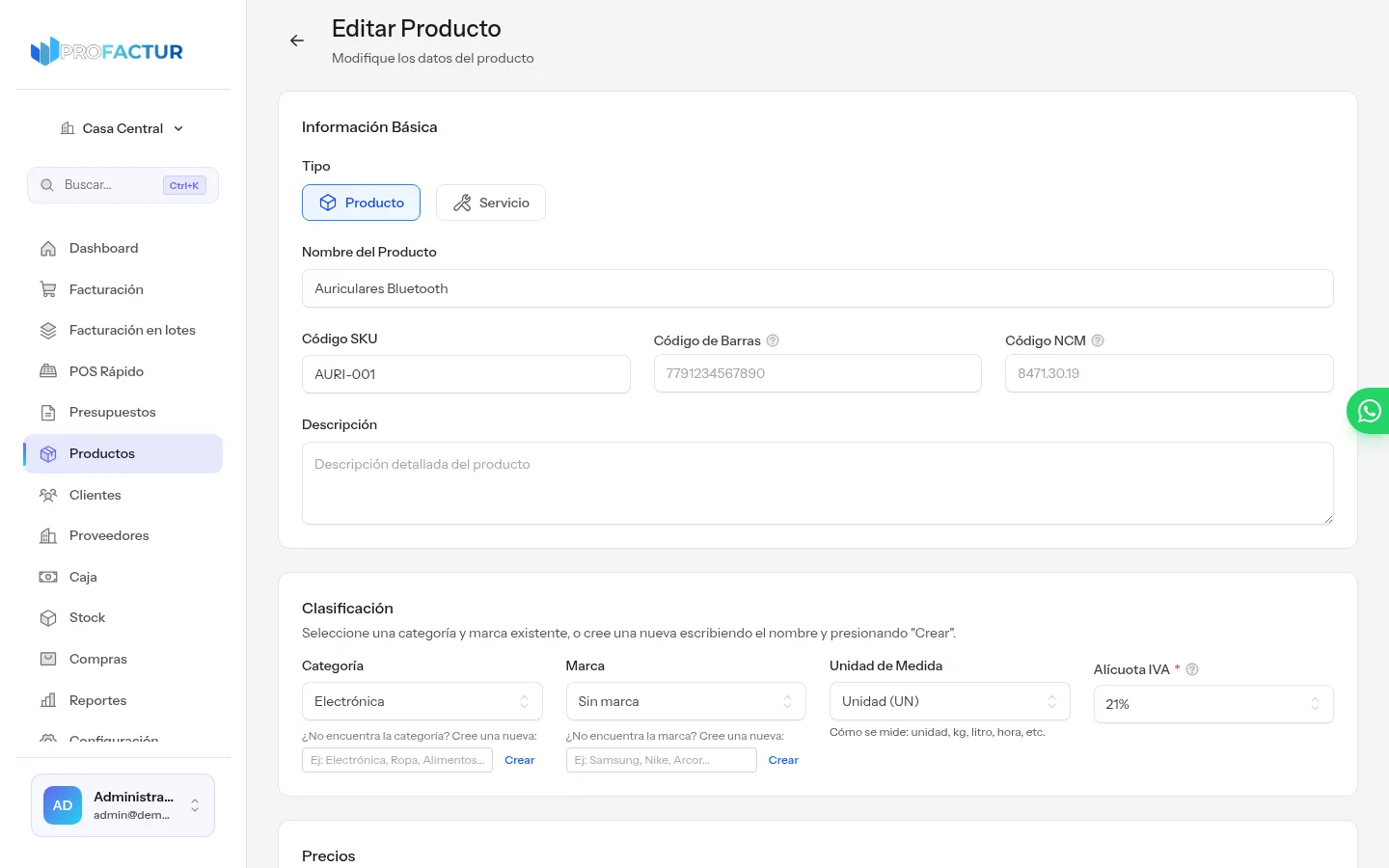The image size is (1389, 868).
Task: Expand the Casa Central branch selector
Action: (123, 128)
